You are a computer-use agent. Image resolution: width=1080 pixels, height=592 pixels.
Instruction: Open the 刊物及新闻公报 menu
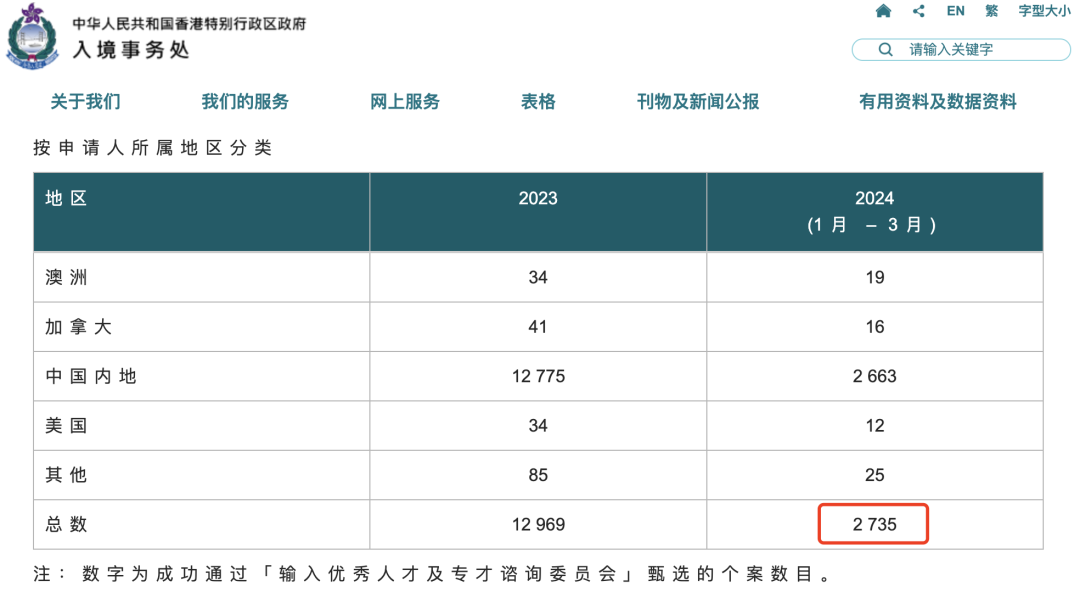pos(698,102)
